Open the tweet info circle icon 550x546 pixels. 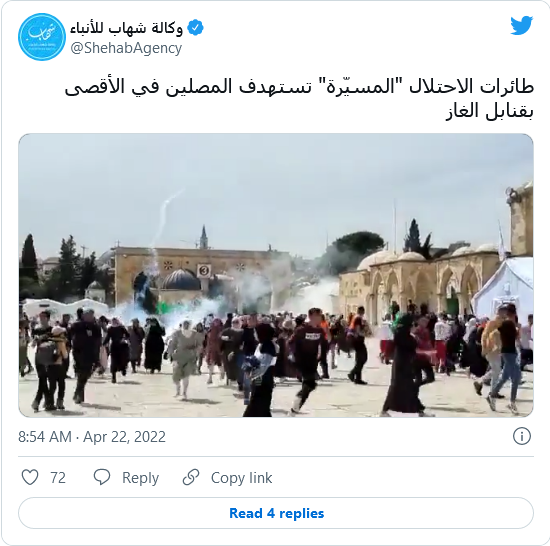[x=522, y=437]
